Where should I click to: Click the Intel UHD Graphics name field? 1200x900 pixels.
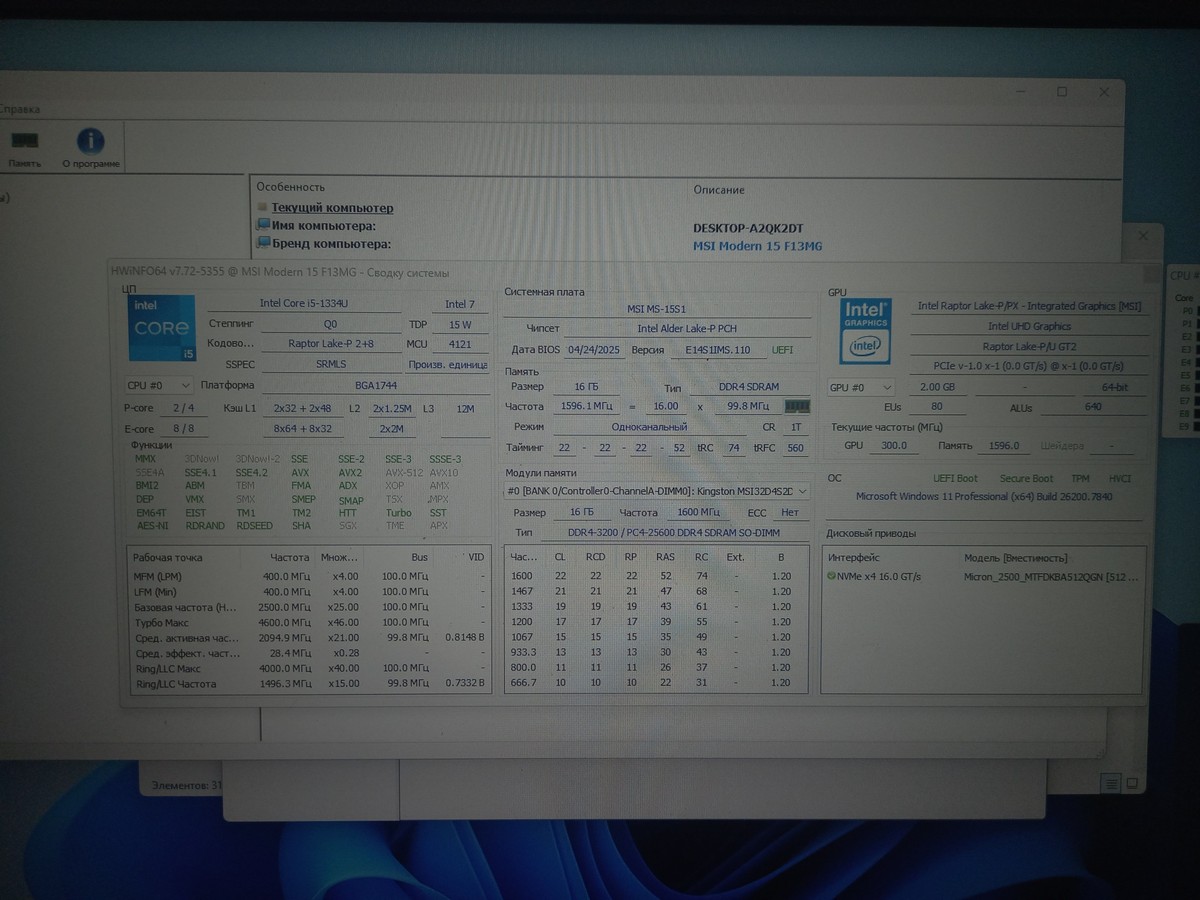tap(1029, 326)
